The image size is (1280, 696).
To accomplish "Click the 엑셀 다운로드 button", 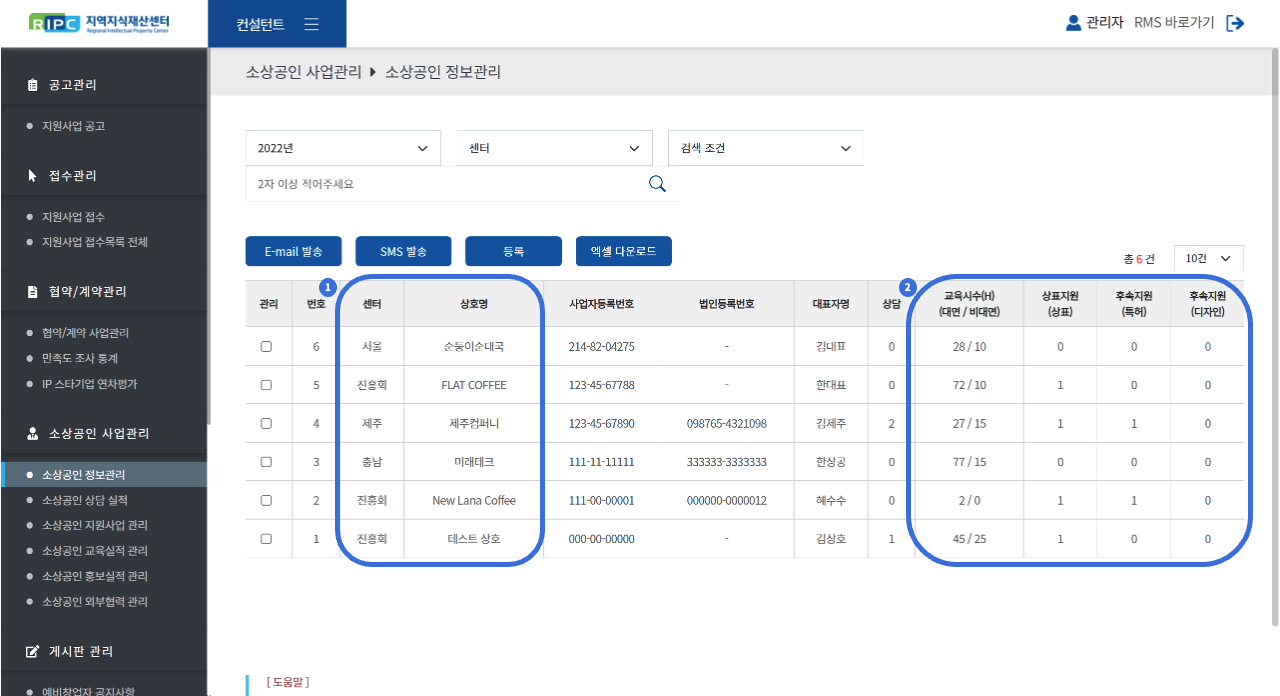I will [x=623, y=252].
